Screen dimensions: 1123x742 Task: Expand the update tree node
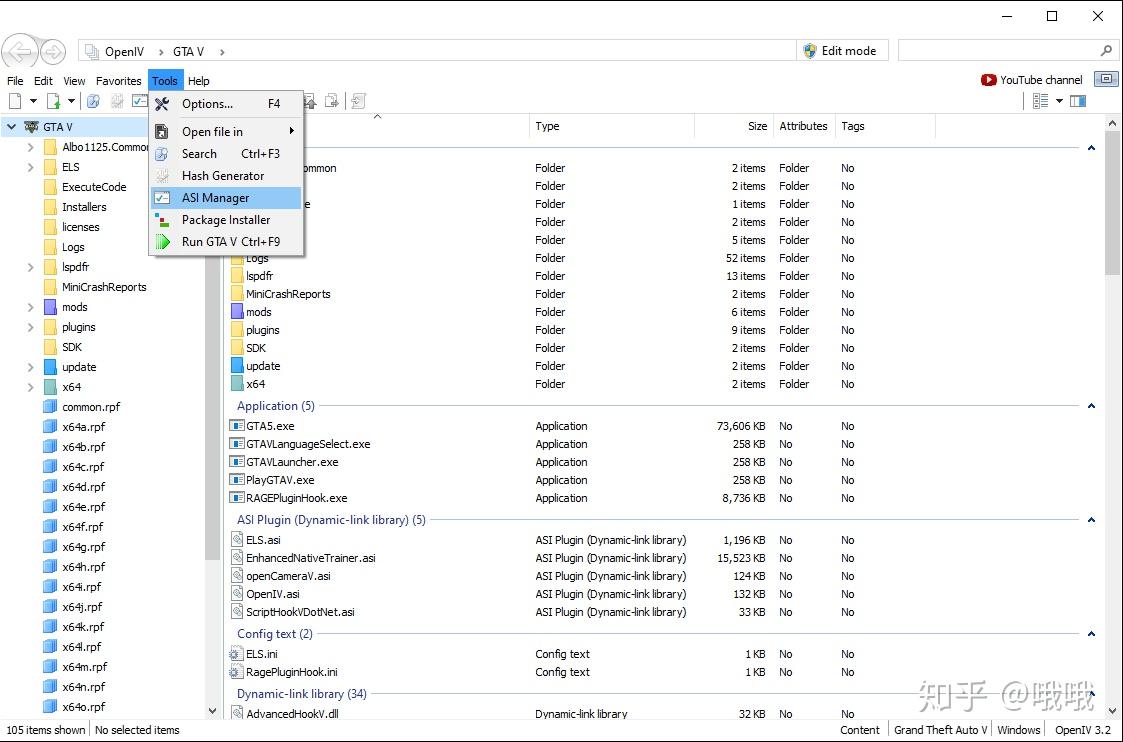coord(30,367)
